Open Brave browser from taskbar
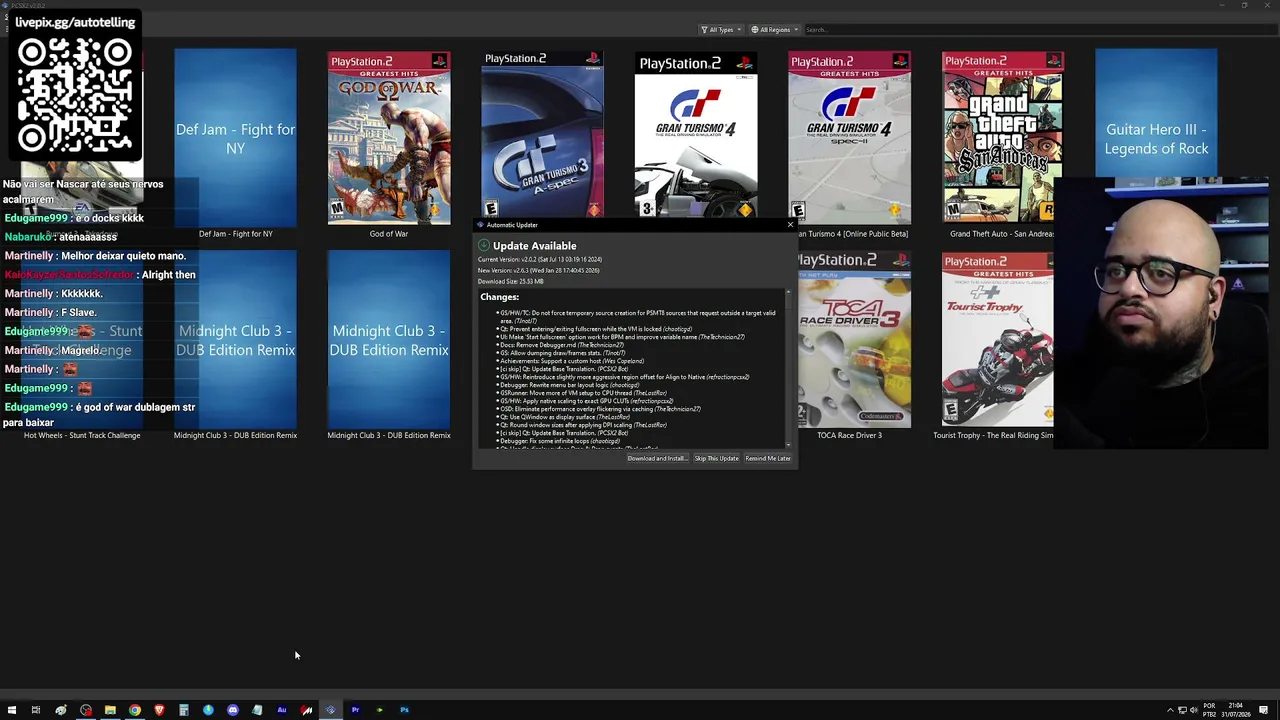 (x=159, y=710)
